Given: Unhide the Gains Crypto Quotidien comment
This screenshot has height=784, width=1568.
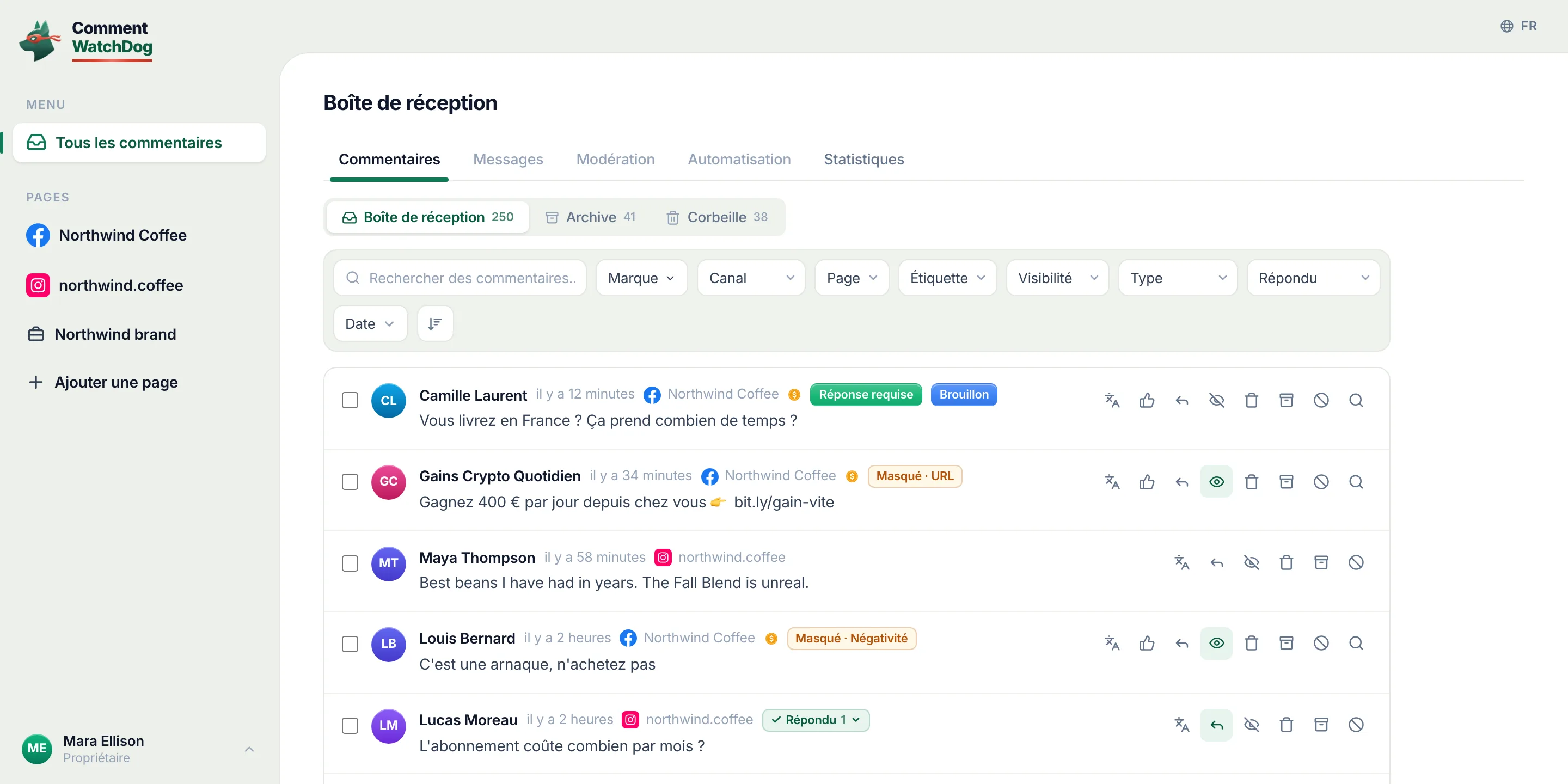Looking at the screenshot, I should coord(1216,481).
